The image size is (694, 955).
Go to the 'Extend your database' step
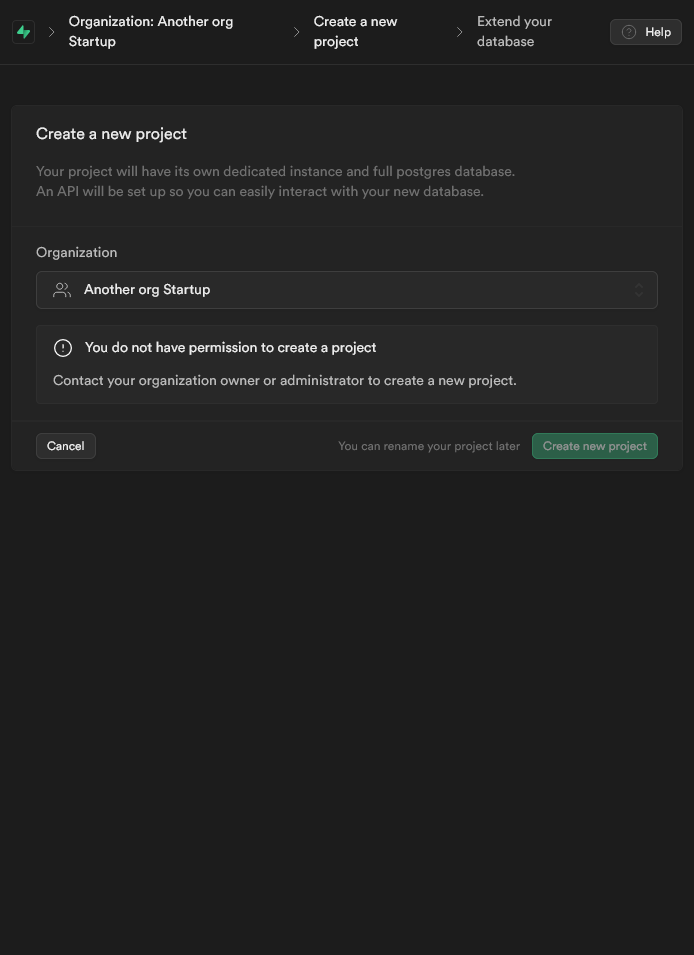[514, 32]
